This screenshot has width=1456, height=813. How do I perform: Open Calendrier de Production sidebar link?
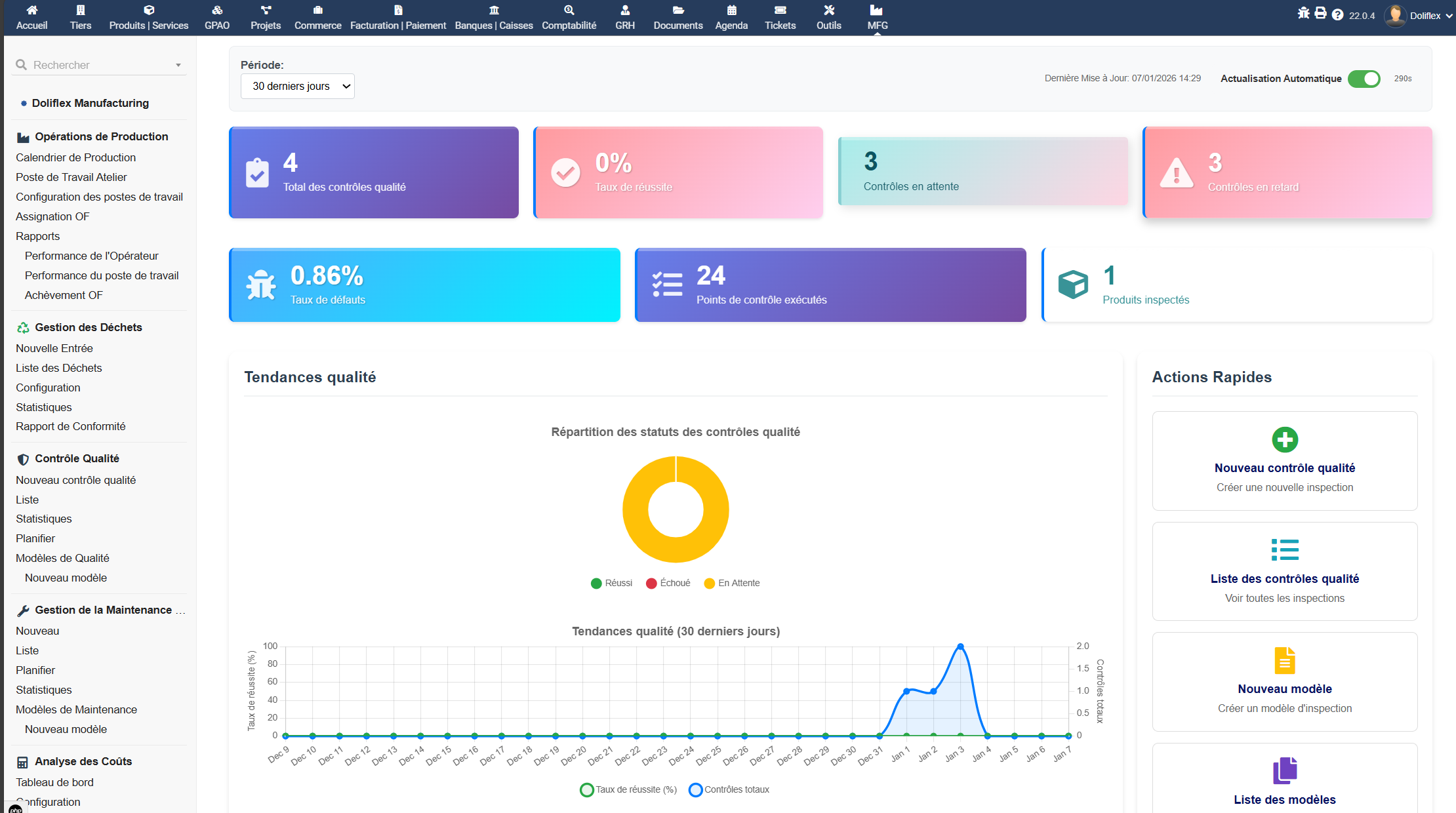point(75,157)
